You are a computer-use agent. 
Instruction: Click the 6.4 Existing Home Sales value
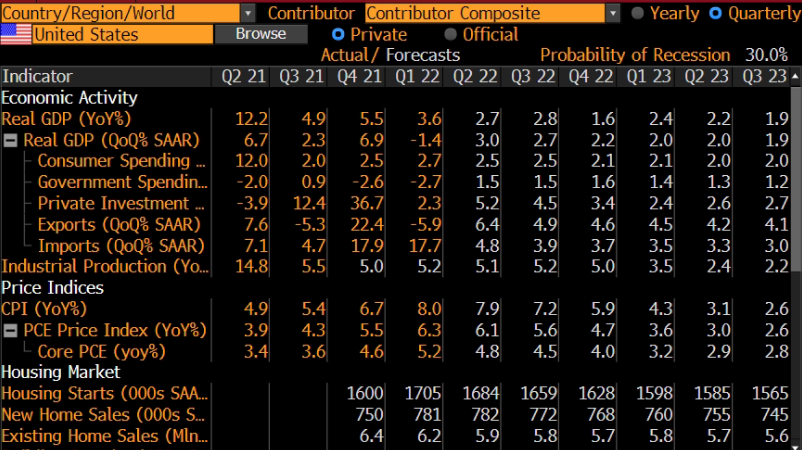coord(371,436)
